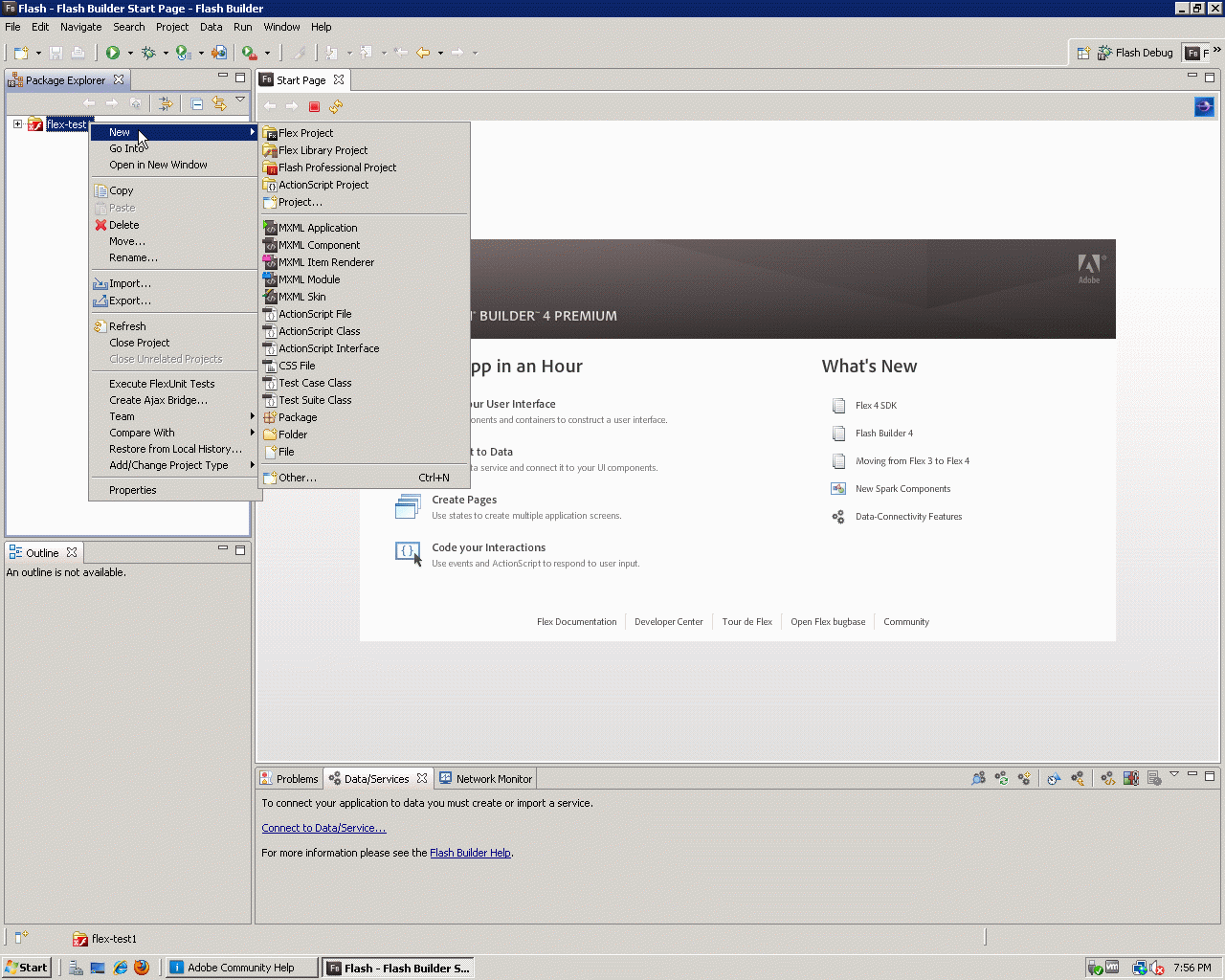The width and height of the screenshot is (1225, 980).
Task: Open the Project menu
Action: [172, 27]
